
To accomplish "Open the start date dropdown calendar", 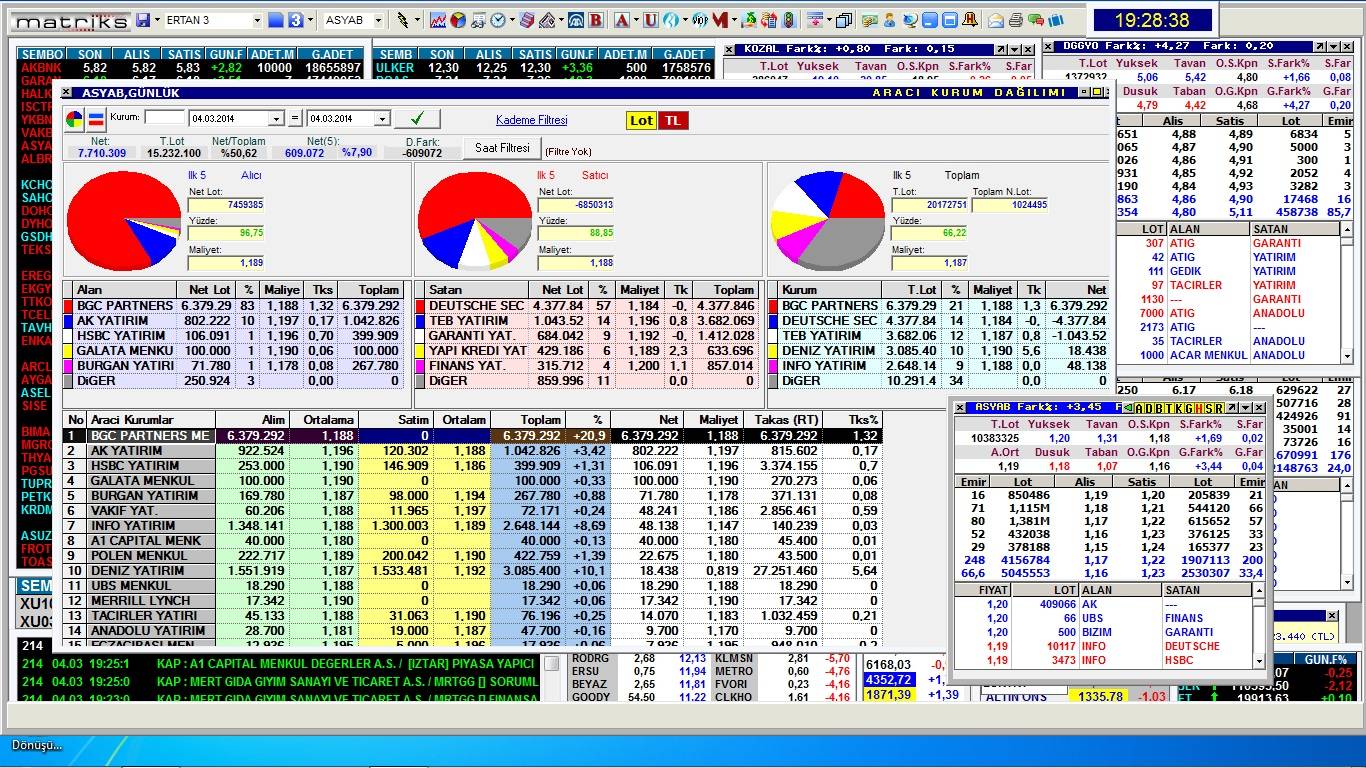I will point(276,119).
